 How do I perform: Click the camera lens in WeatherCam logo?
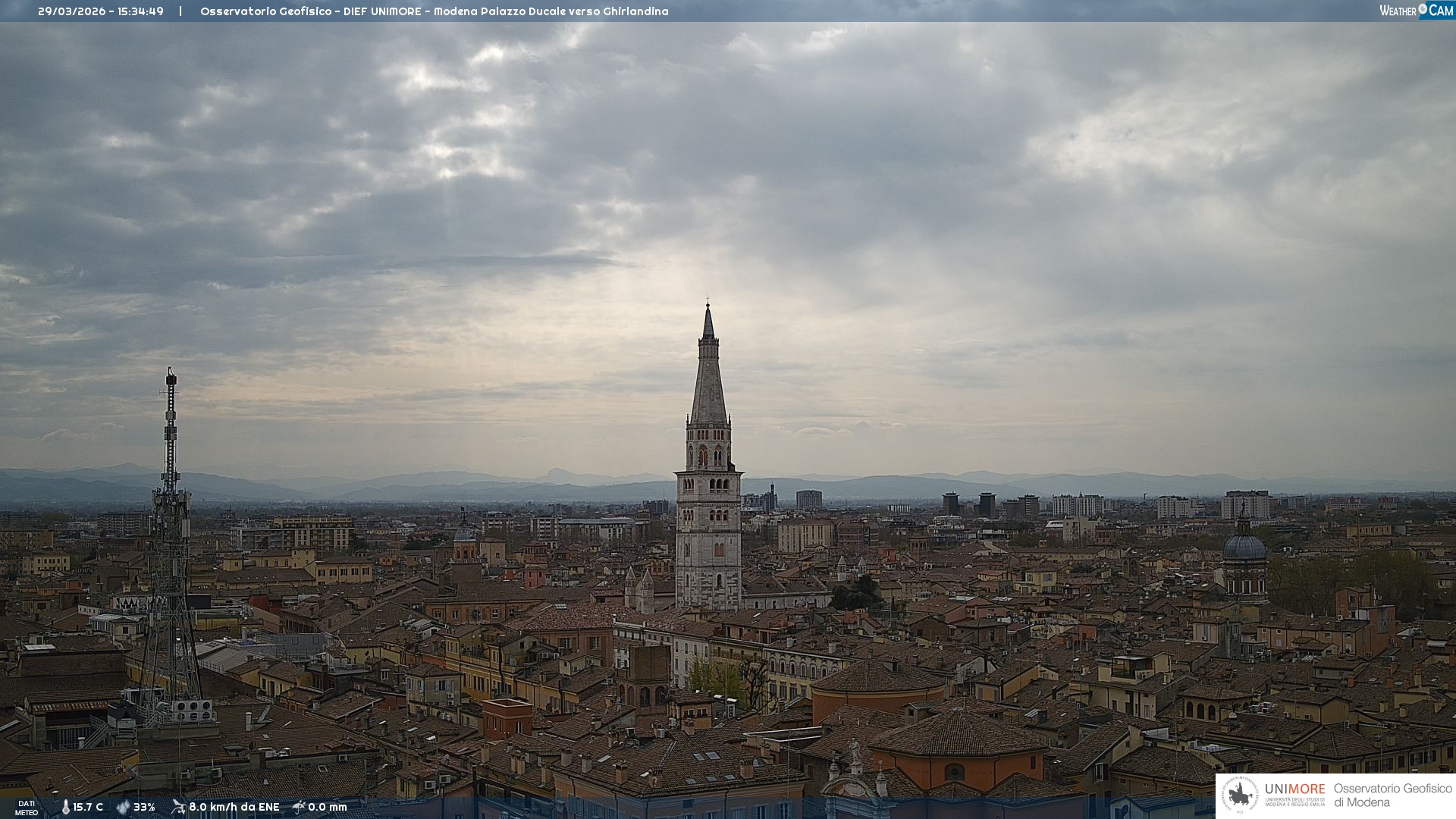[x=1423, y=9]
